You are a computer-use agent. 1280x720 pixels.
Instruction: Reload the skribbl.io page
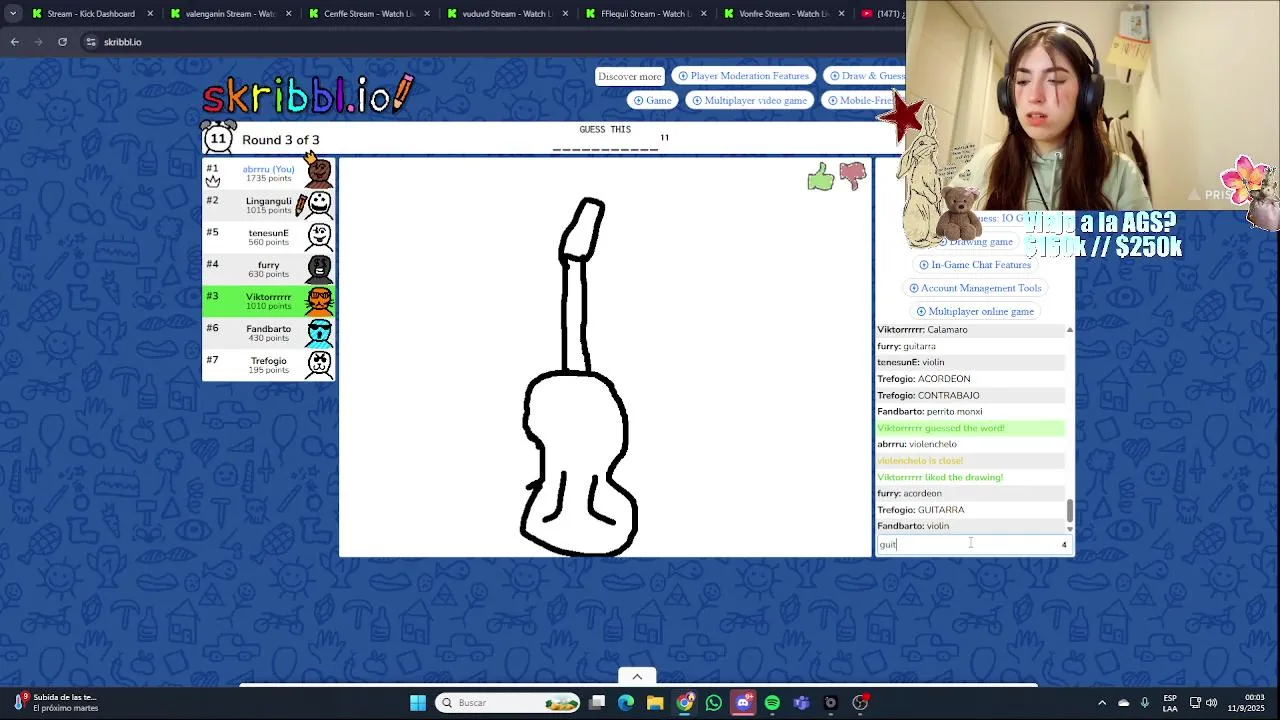click(62, 42)
